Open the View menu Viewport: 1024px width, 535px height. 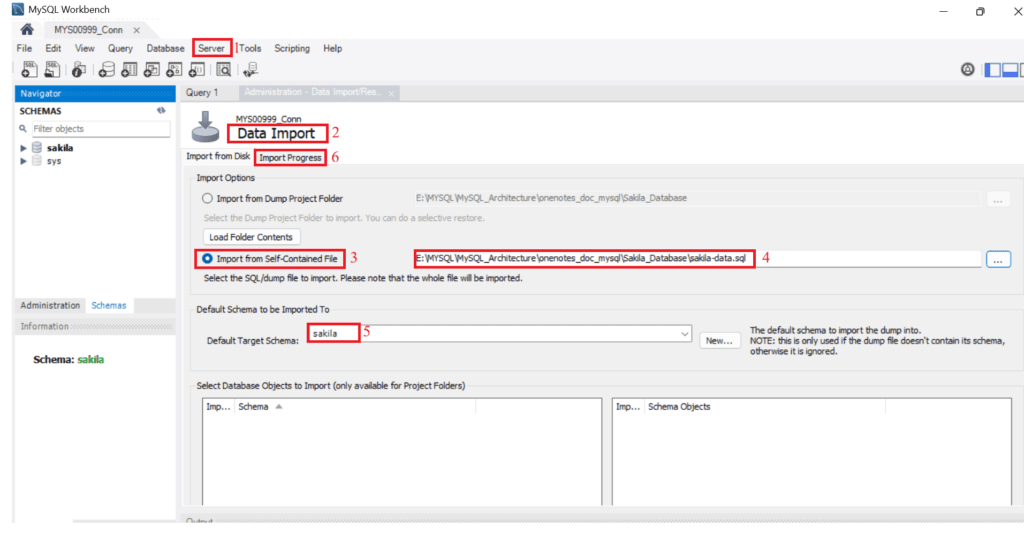(x=84, y=48)
